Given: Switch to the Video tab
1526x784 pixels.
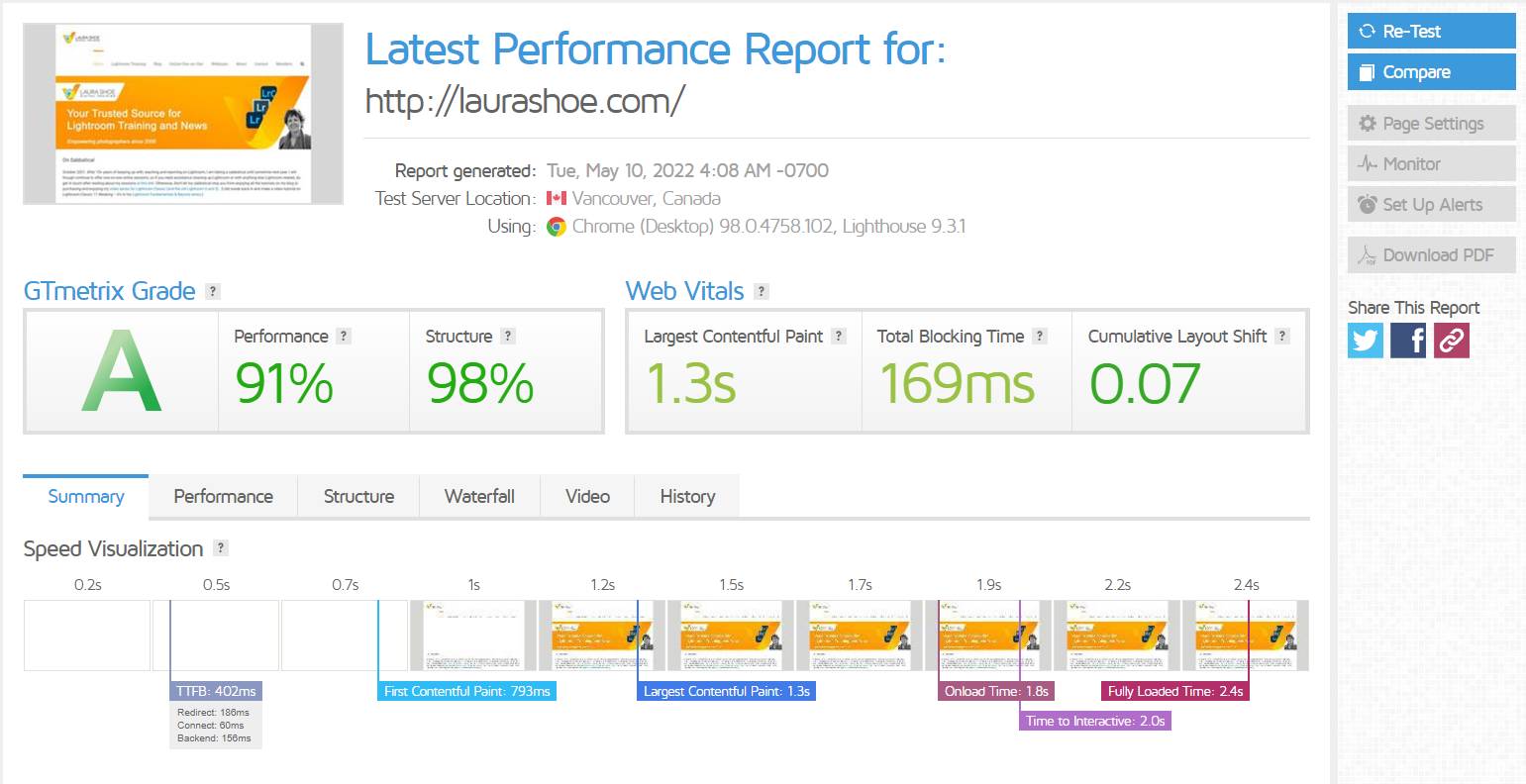Looking at the screenshot, I should pyautogui.click(x=587, y=496).
